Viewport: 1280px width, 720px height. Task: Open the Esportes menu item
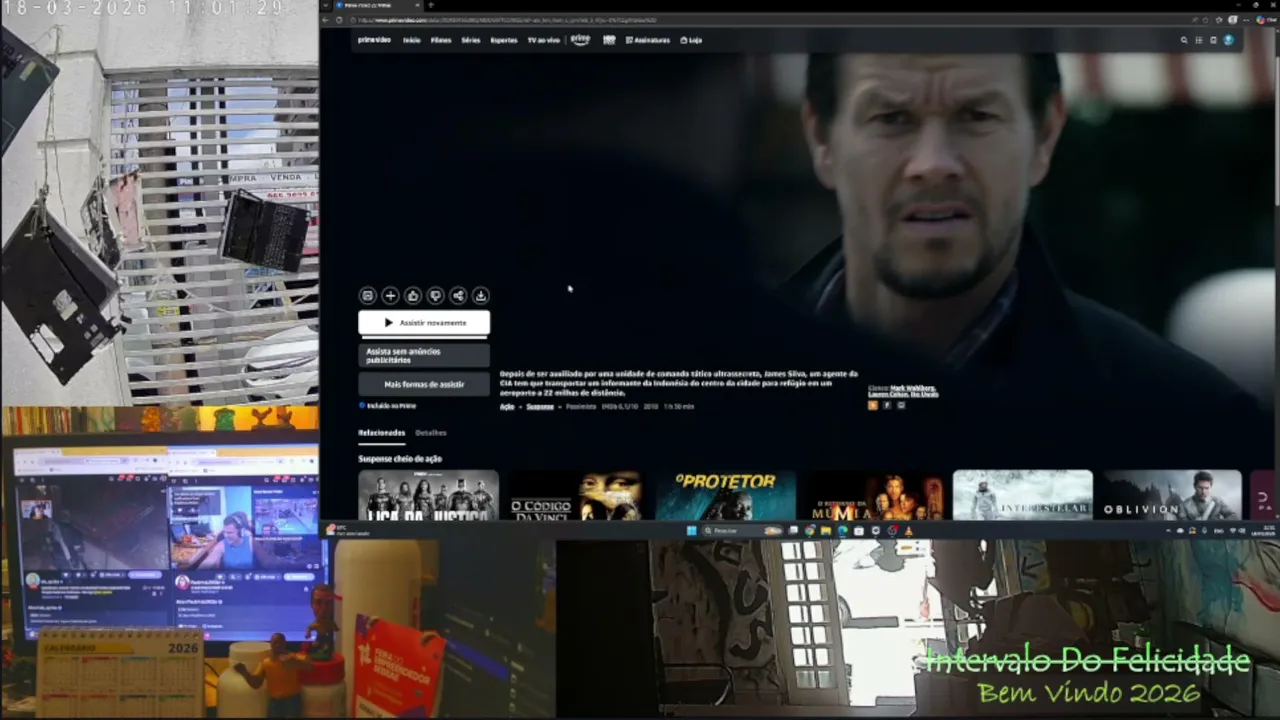click(504, 40)
